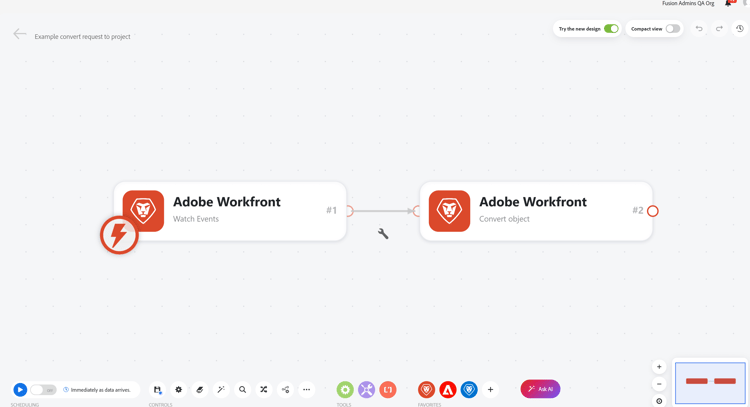This screenshot has height=407, width=750.
Task: Click the minimap overview thumbnail
Action: pyautogui.click(x=710, y=383)
